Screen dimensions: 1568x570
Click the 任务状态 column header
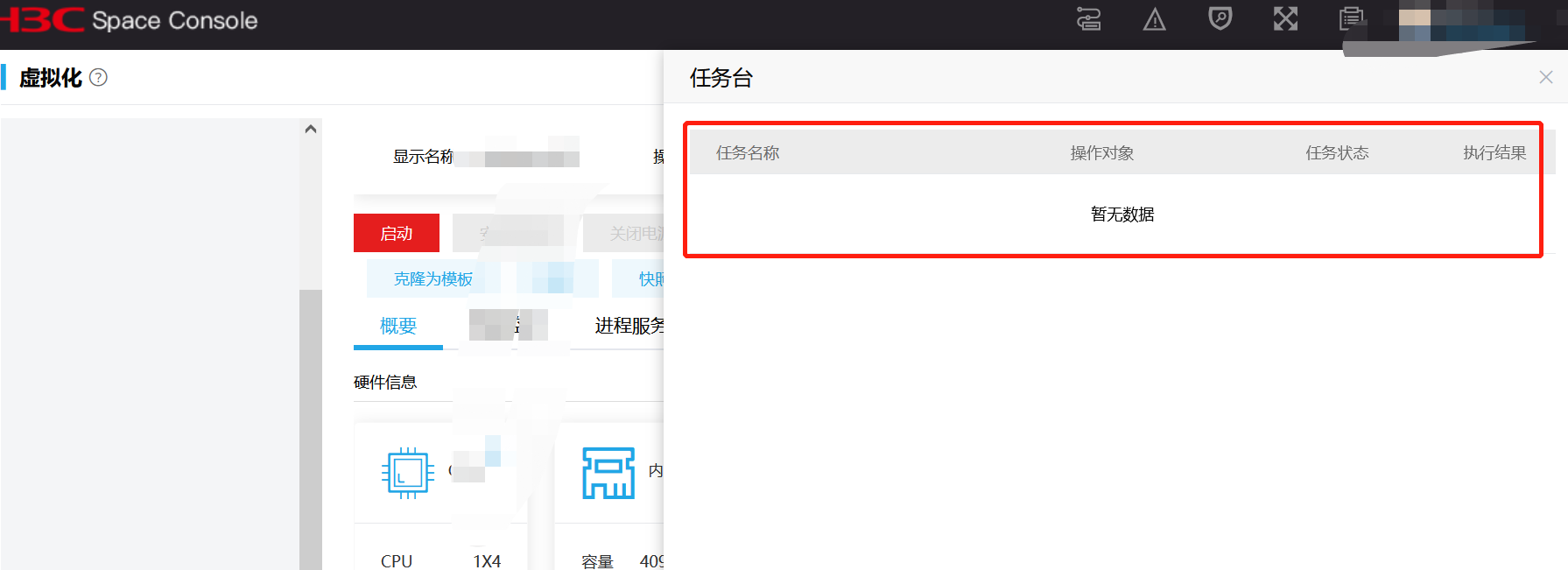point(1337,153)
